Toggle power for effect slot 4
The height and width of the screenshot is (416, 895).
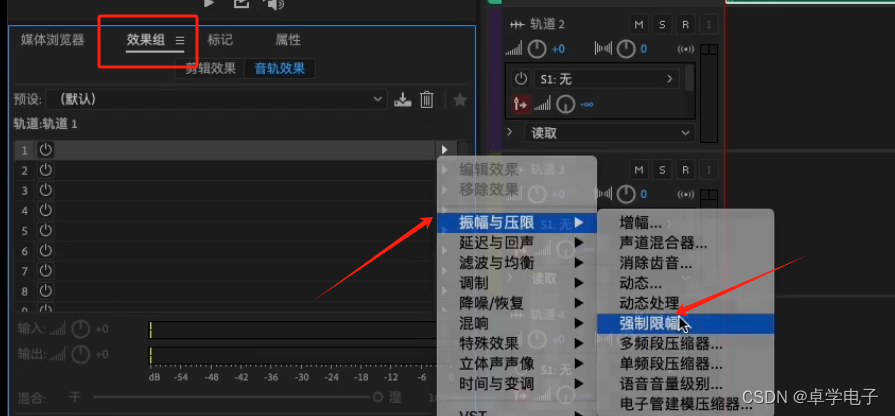tap(45, 211)
